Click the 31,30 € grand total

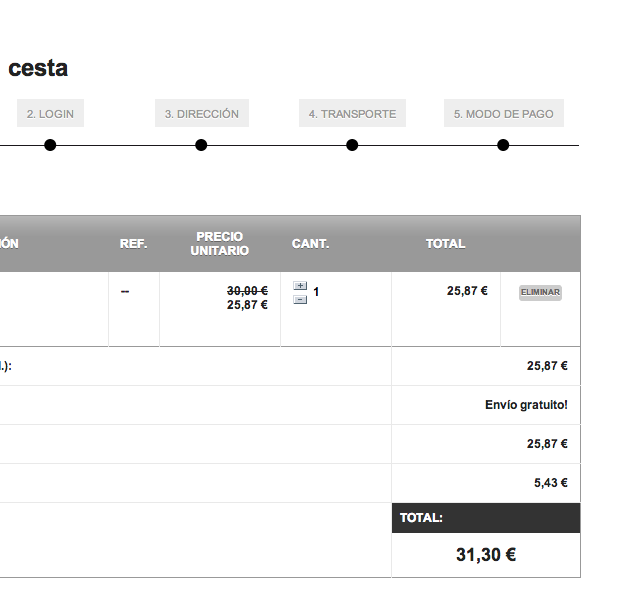click(486, 555)
